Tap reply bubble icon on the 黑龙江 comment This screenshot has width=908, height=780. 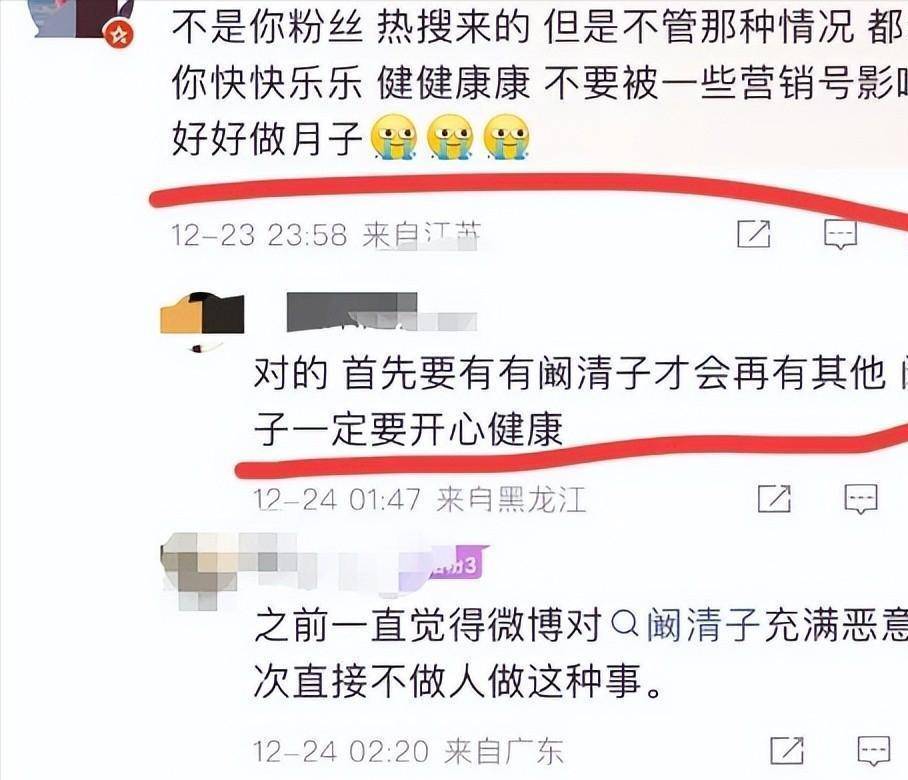tap(861, 499)
